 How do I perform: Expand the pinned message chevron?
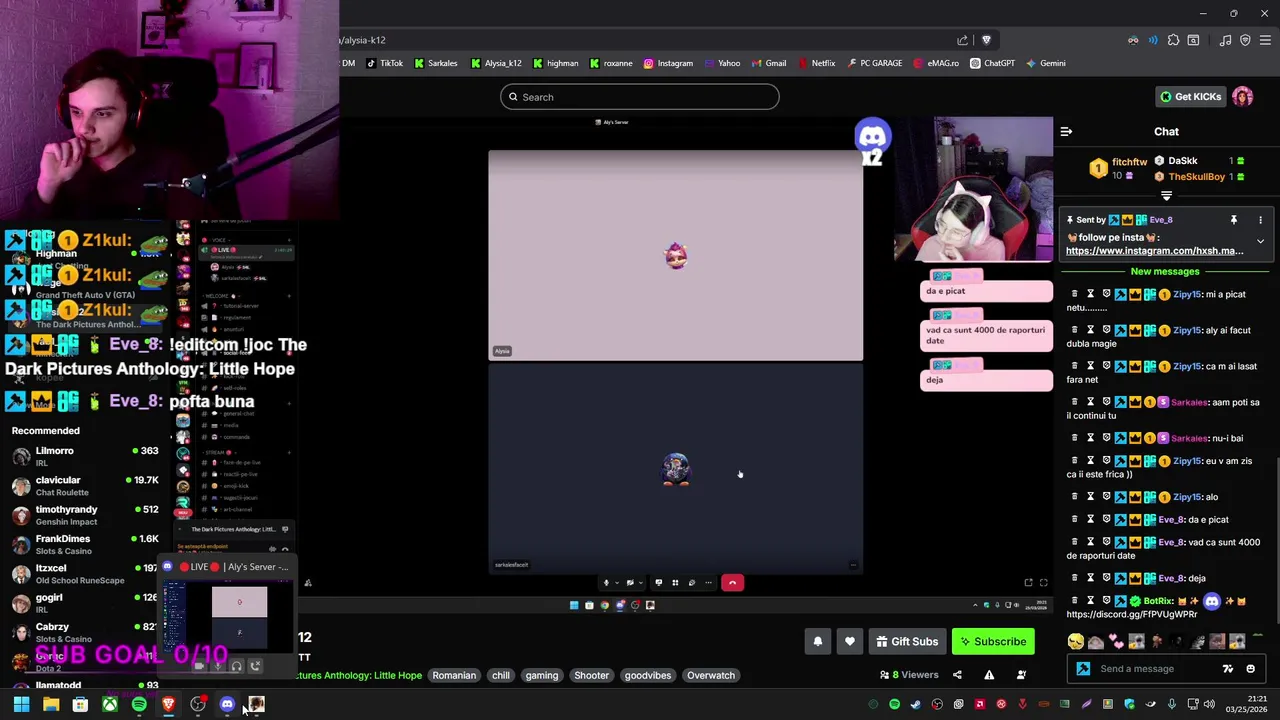pos(1260,241)
